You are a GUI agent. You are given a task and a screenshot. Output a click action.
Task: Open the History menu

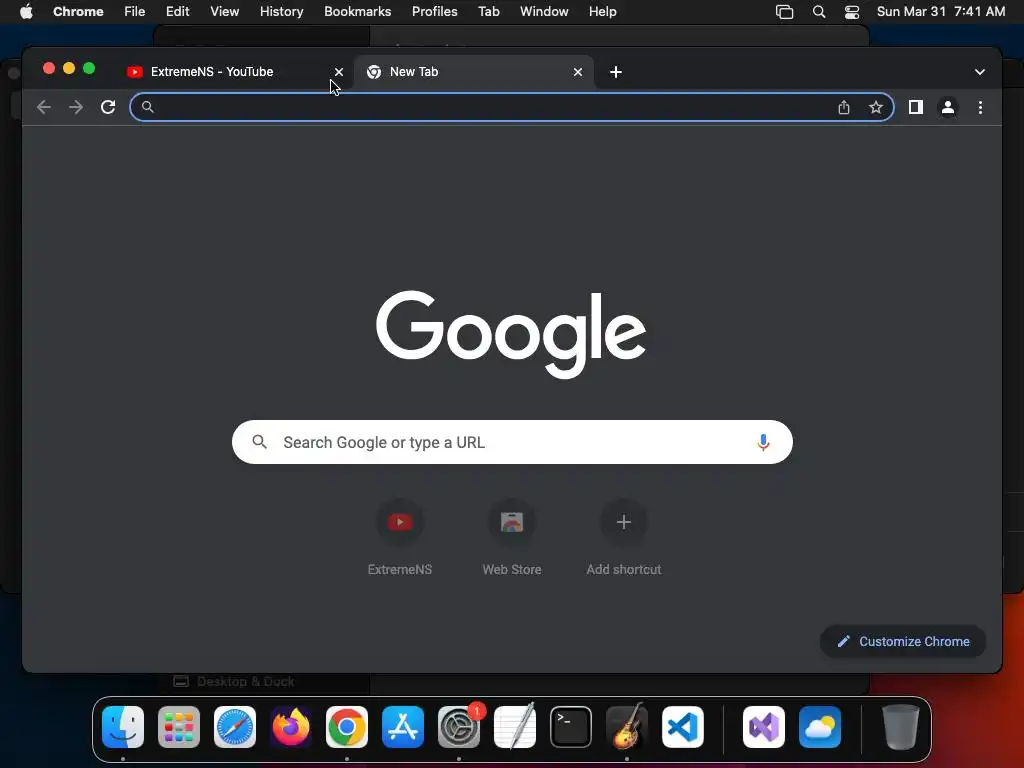click(x=281, y=12)
